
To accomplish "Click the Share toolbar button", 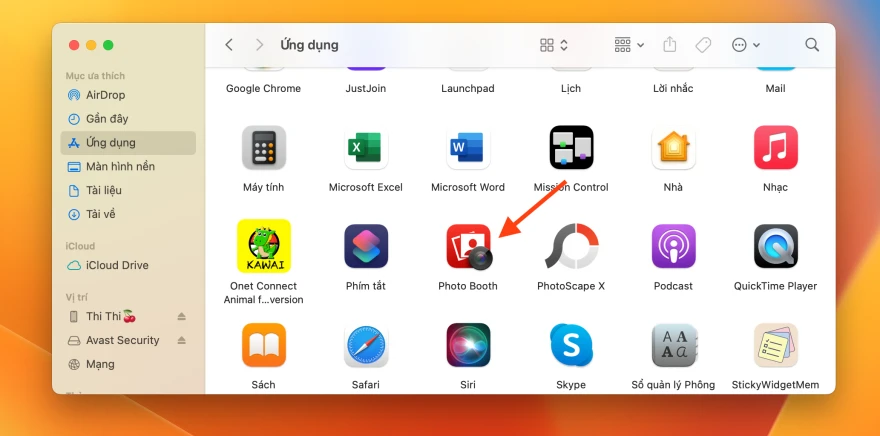I will coord(670,45).
